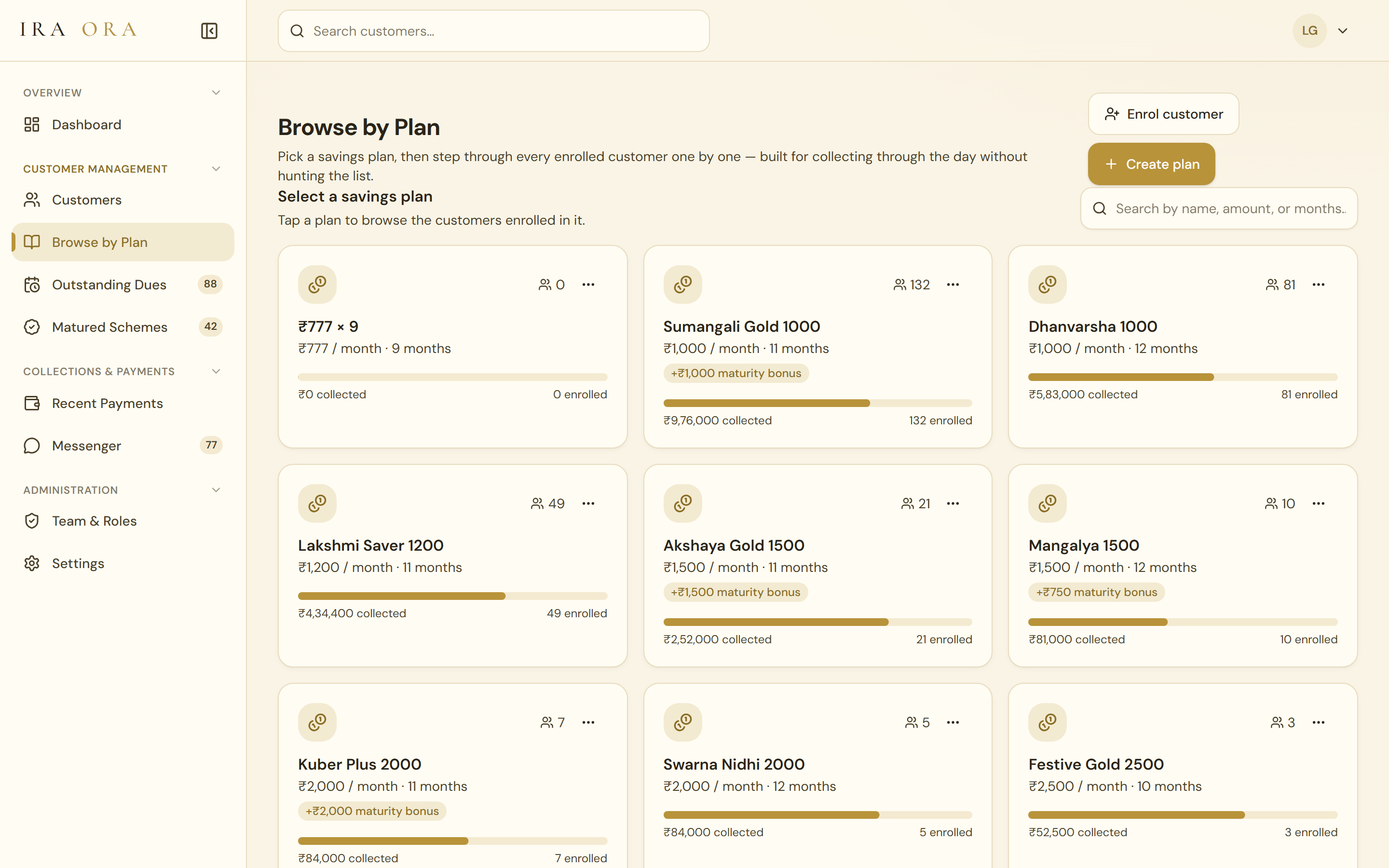The image size is (1389, 868).
Task: Open the Akshaya Gold 1500 plan title
Action: (734, 545)
